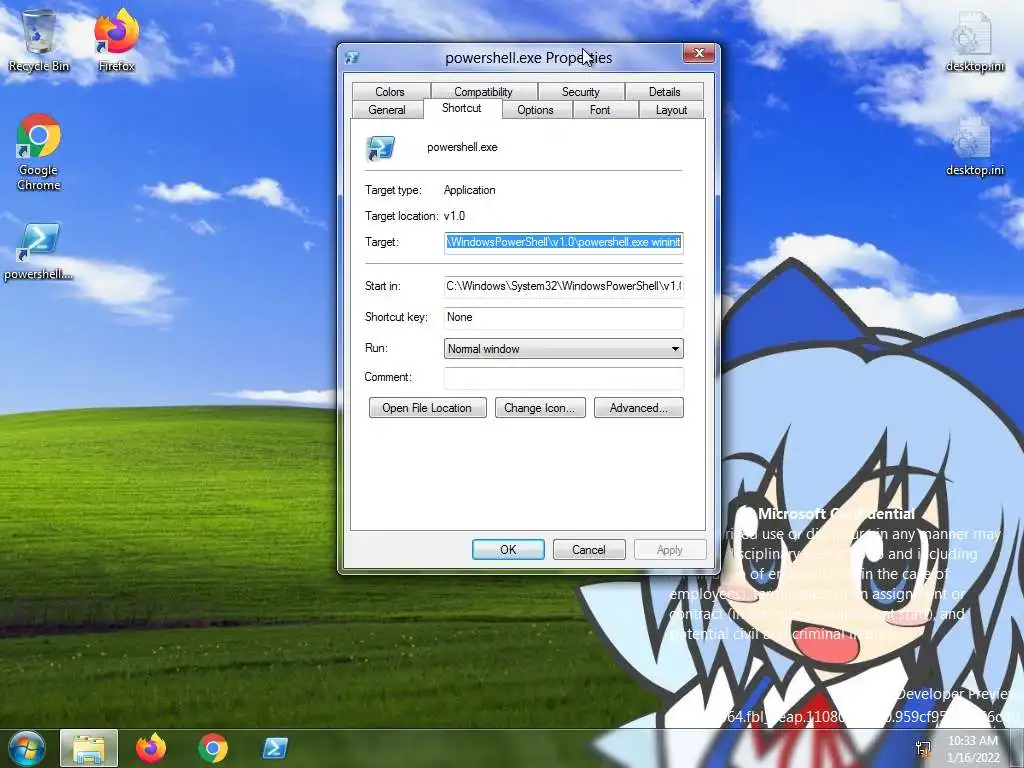Click the Target input field

coord(564,242)
